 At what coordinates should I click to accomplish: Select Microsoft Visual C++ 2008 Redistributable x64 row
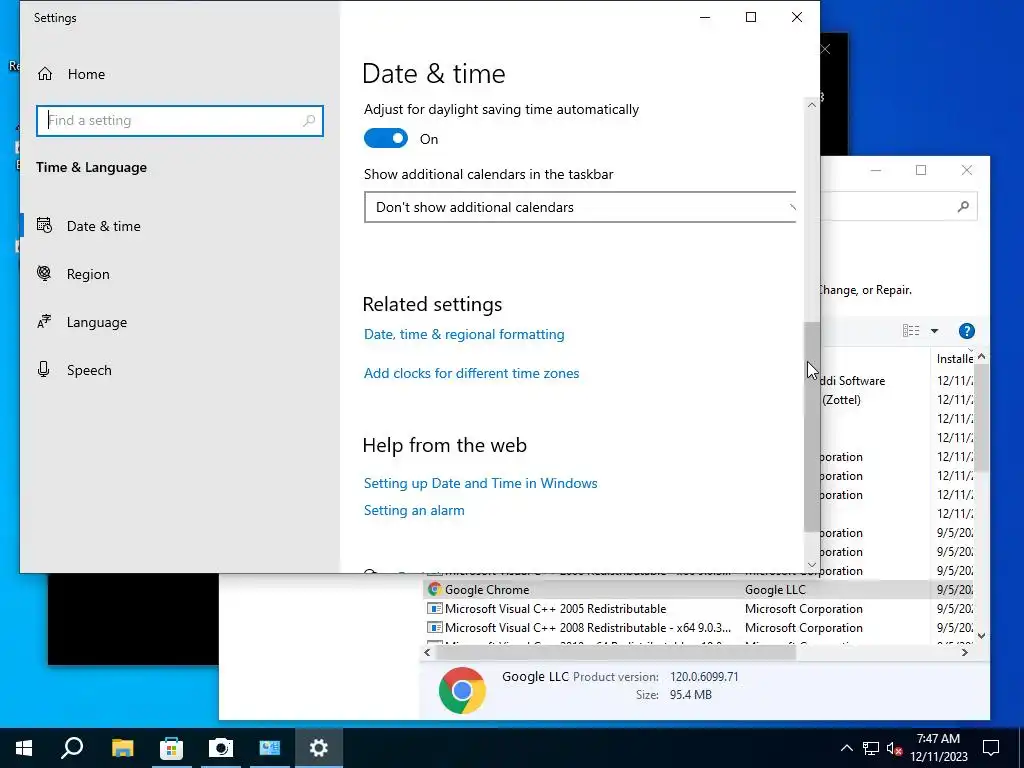coord(699,628)
